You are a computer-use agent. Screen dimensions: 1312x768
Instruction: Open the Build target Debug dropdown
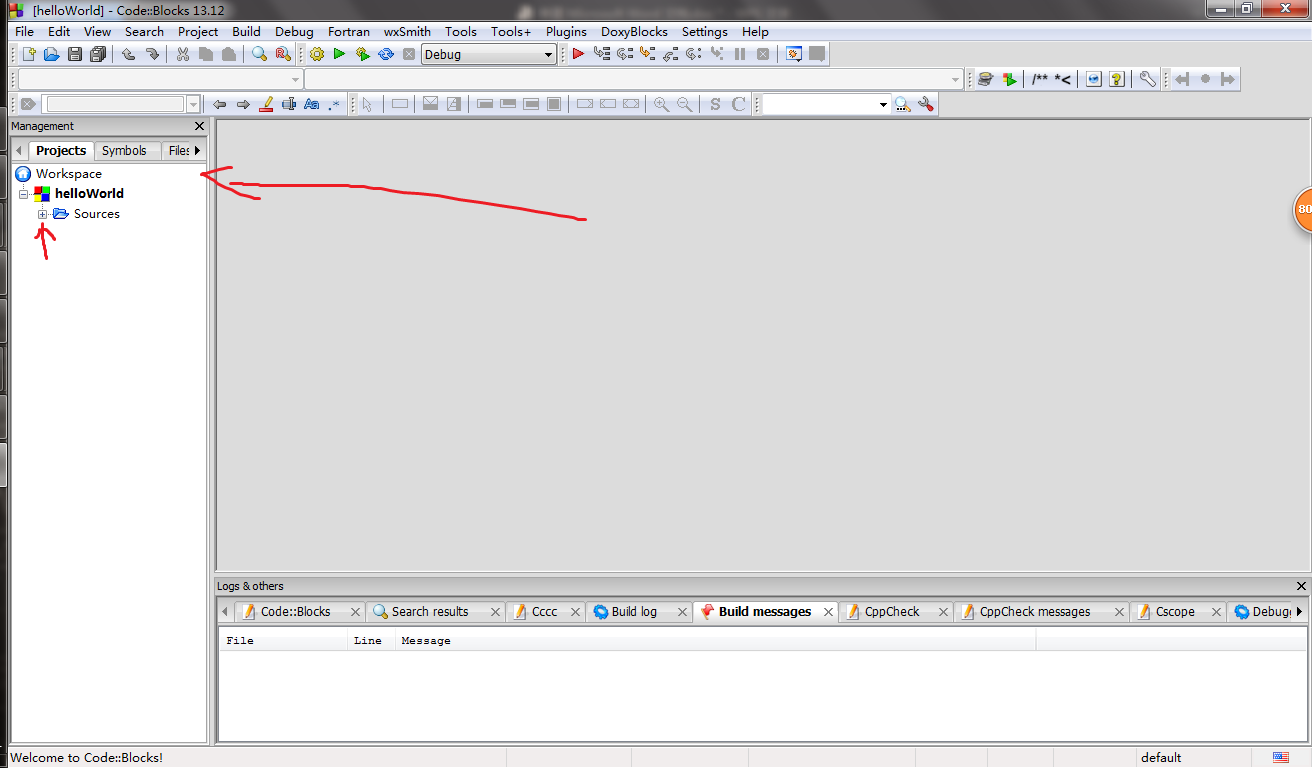point(489,55)
